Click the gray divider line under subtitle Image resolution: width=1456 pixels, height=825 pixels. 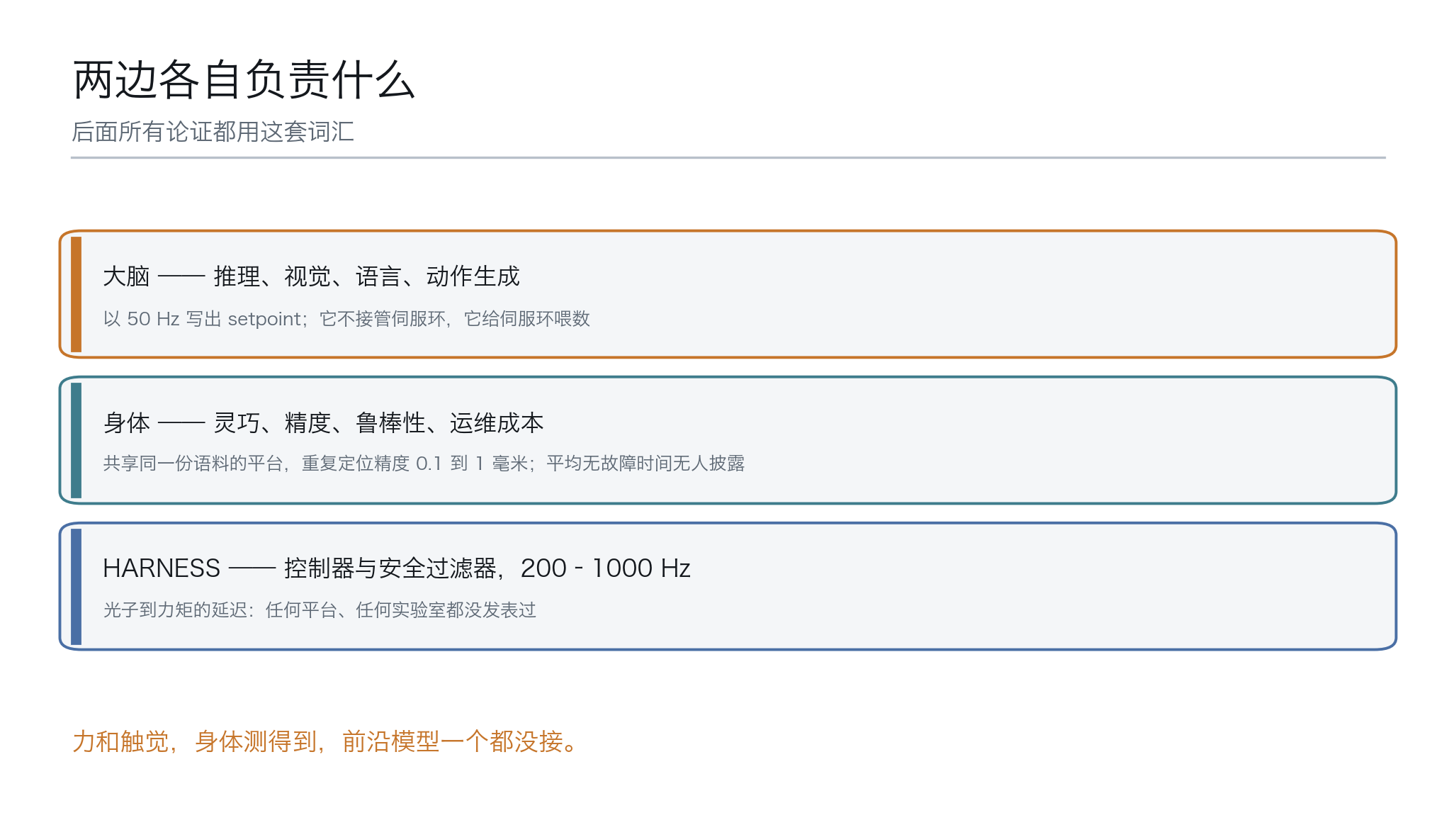pos(728,157)
